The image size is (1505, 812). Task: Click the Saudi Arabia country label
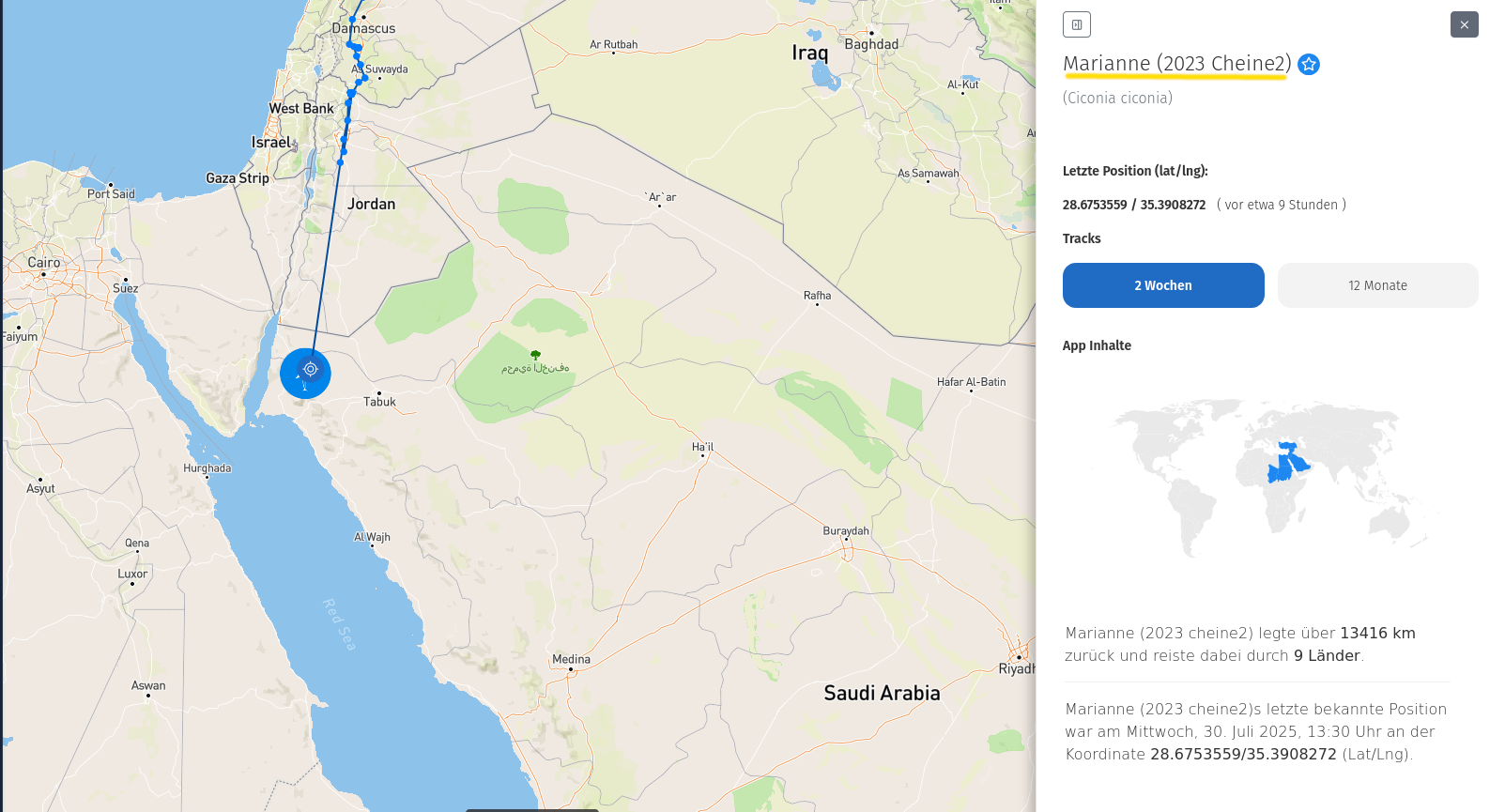[882, 693]
